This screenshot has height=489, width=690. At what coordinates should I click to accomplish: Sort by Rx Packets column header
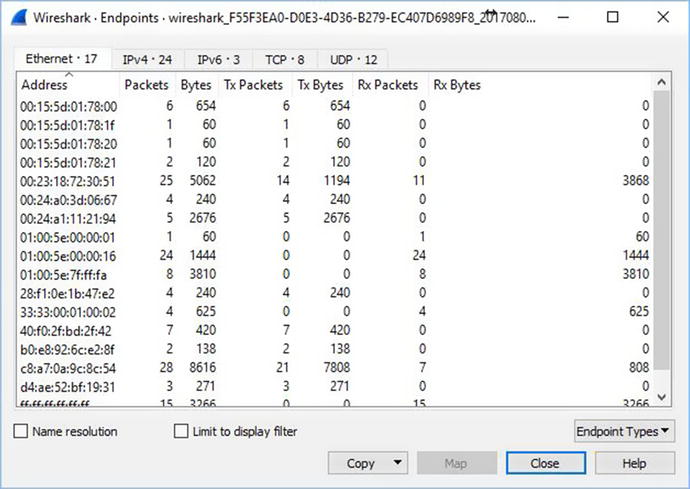tap(388, 85)
